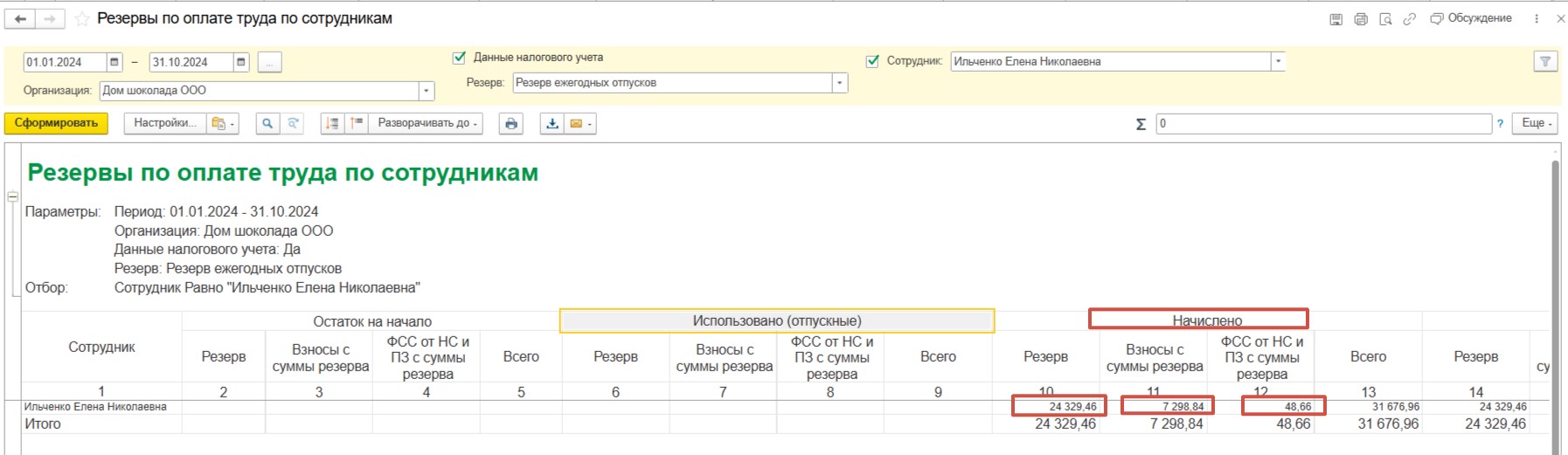Open Настройки report settings
The height and width of the screenshot is (455, 1568).
164,123
